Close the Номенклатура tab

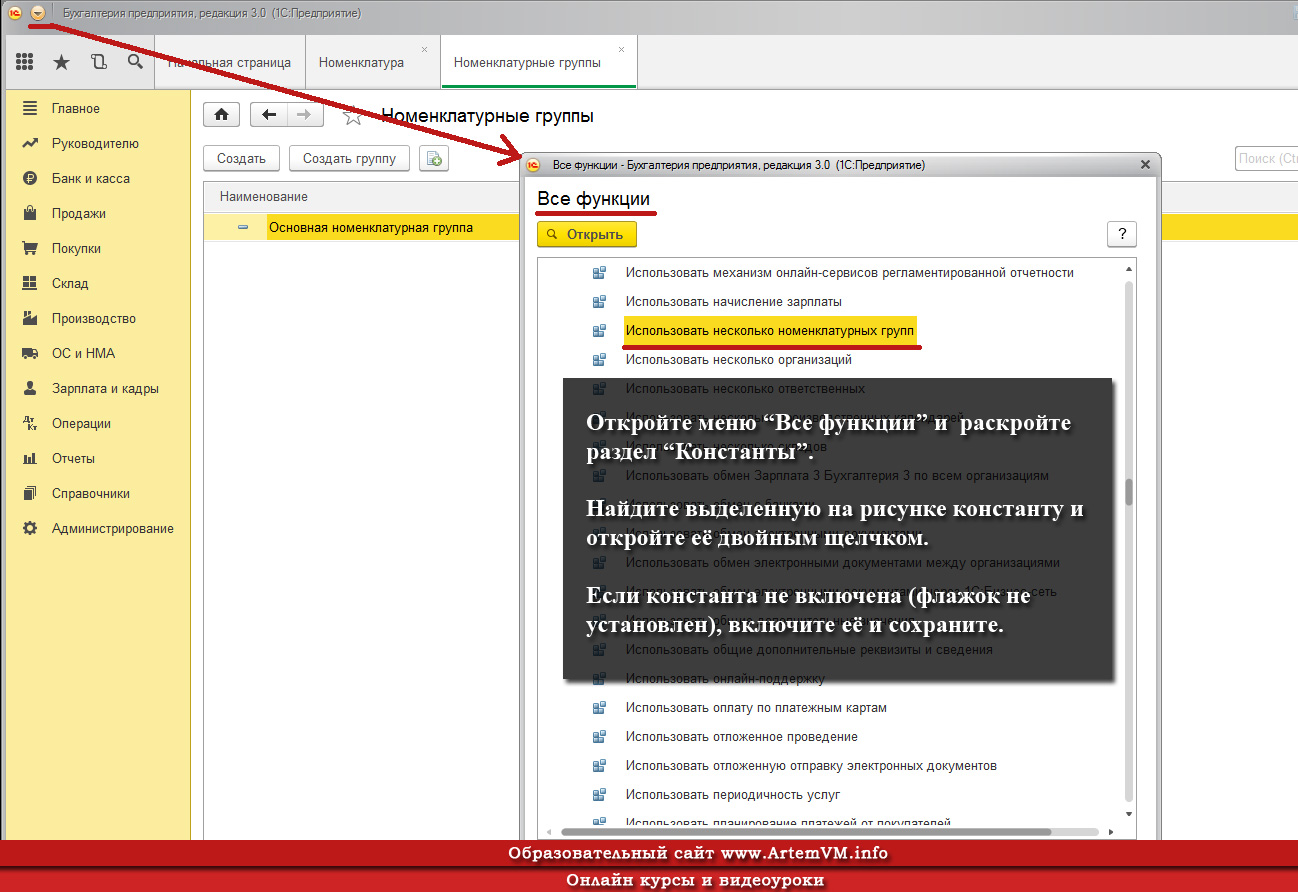pos(424,49)
